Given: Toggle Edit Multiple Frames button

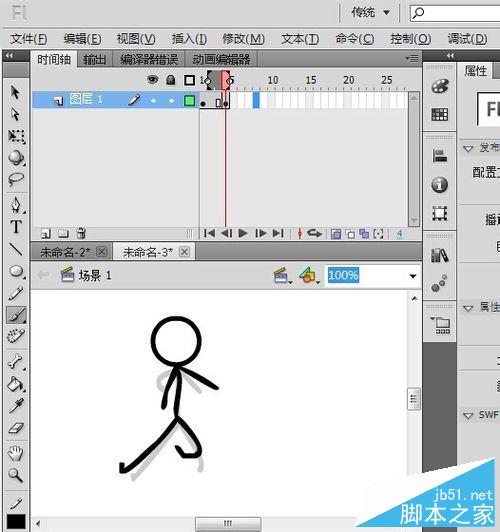Looking at the screenshot, I should click(x=364, y=234).
